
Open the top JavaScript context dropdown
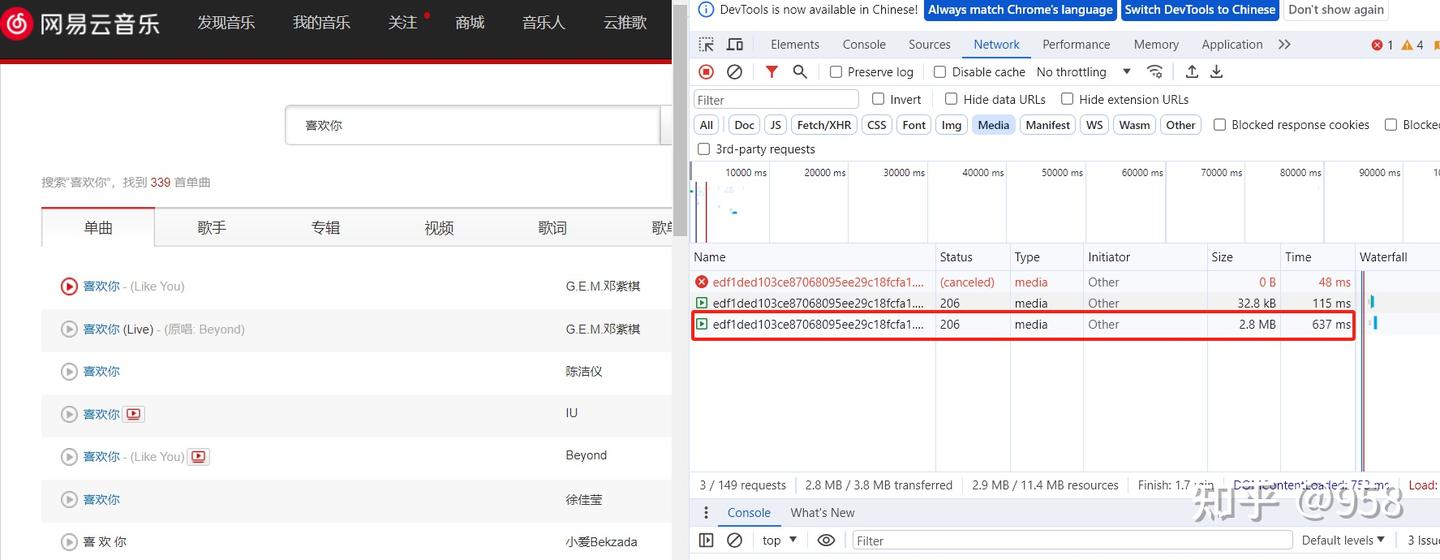pos(780,540)
